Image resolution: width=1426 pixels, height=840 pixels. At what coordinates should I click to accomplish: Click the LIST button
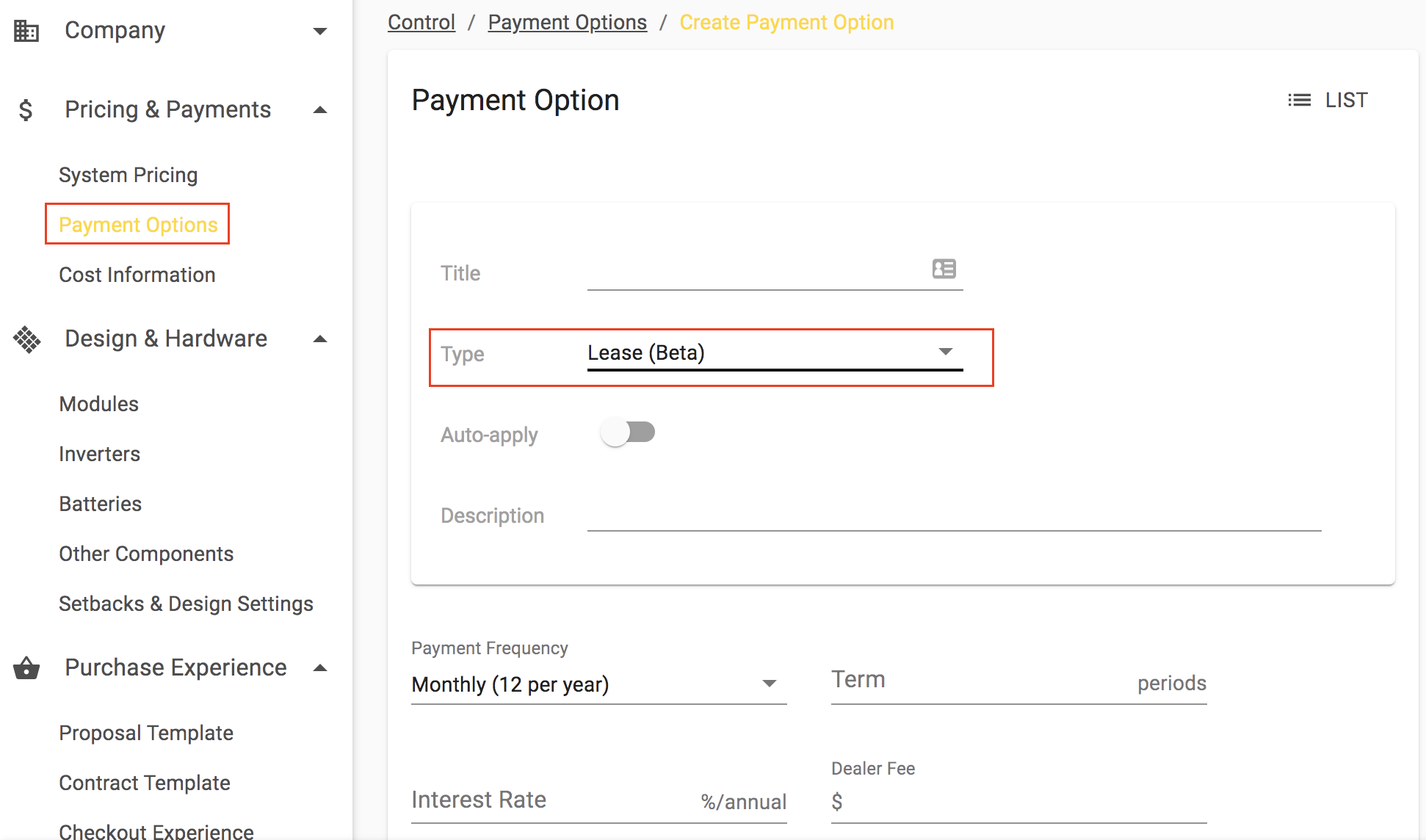[x=1328, y=100]
